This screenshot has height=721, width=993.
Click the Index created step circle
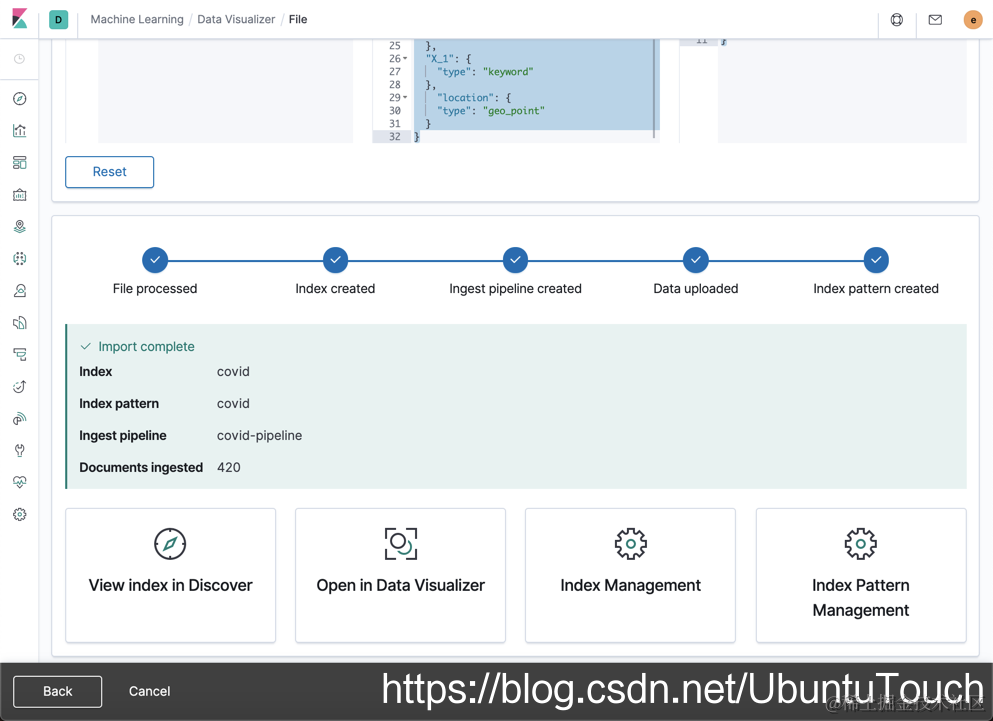pyautogui.click(x=336, y=260)
